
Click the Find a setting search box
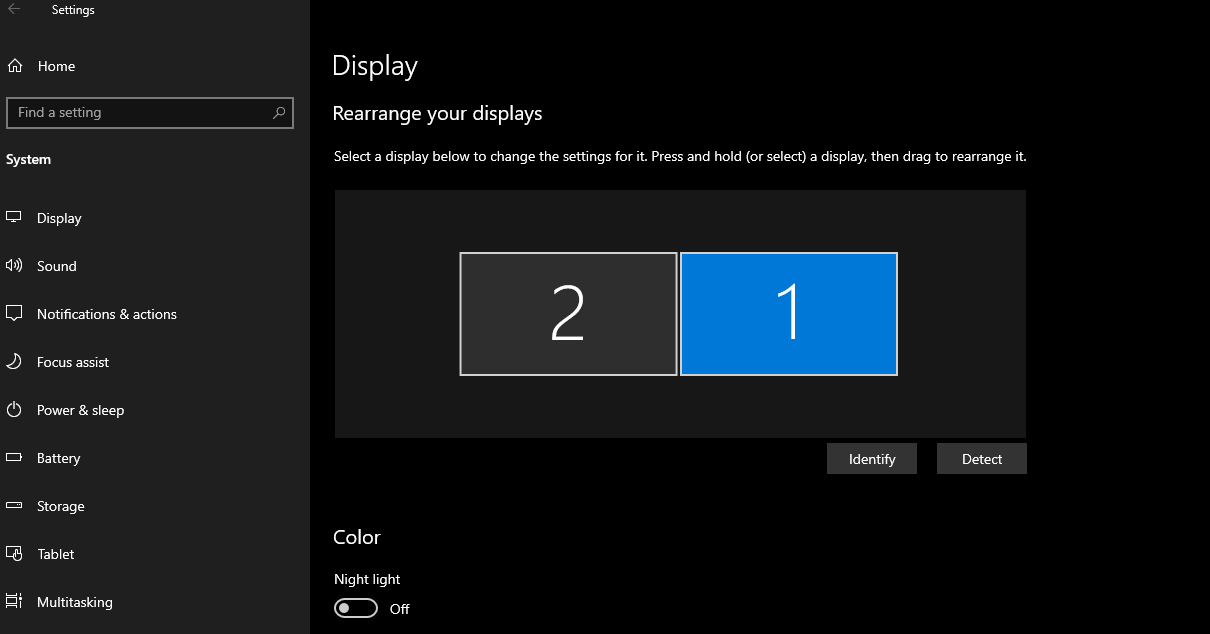150,113
